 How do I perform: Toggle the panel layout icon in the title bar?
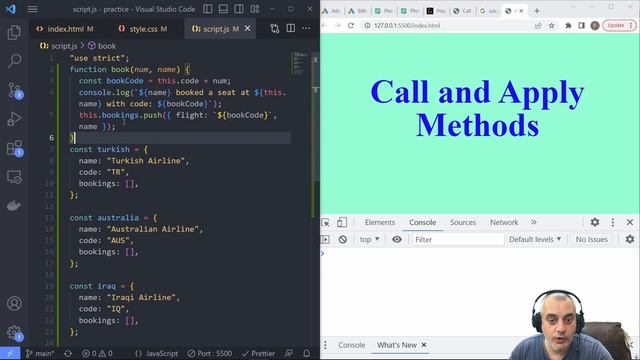pos(223,9)
